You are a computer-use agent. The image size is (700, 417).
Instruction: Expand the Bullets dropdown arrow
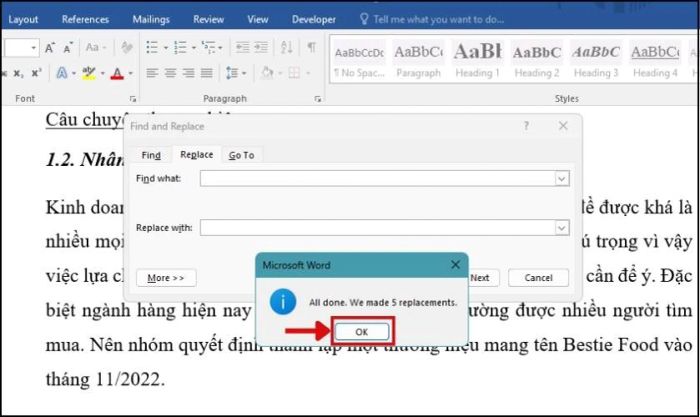[x=165, y=48]
